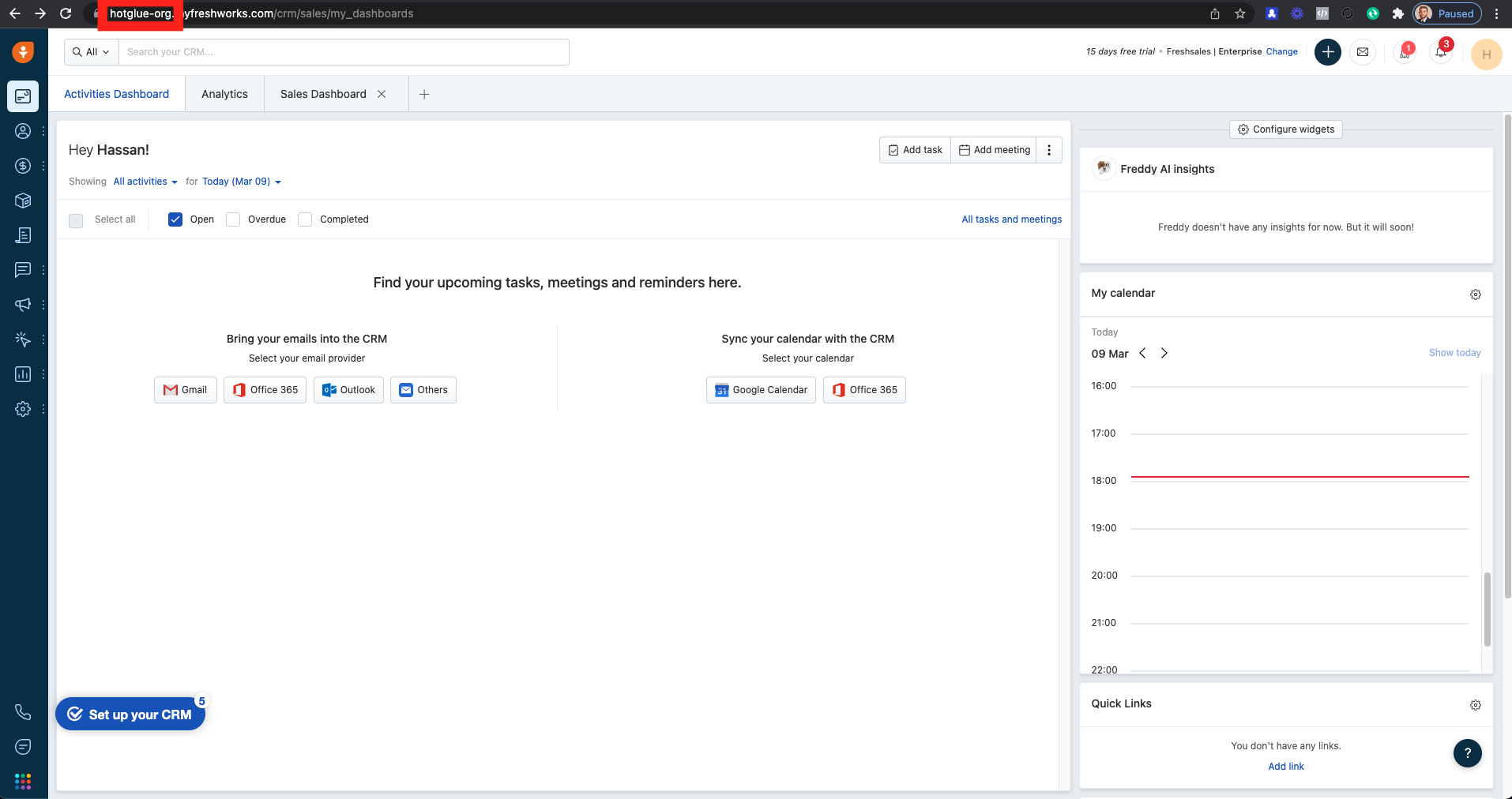
Task: Open the help question mark button
Action: (1468, 753)
